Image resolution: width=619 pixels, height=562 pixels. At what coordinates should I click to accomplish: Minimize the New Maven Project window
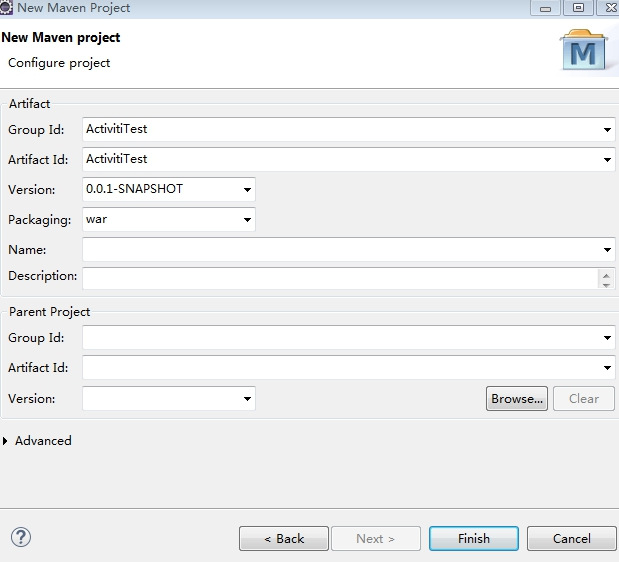coord(545,7)
